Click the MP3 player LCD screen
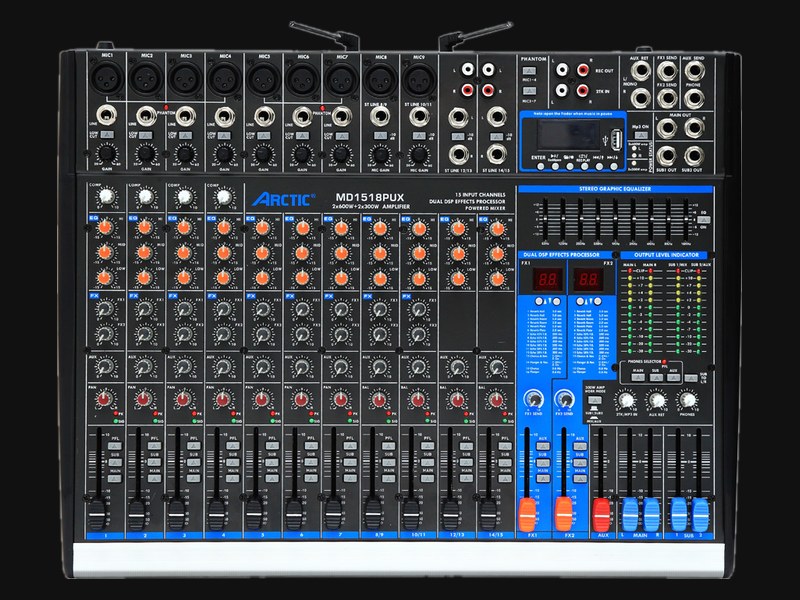800x600 pixels. pos(571,136)
